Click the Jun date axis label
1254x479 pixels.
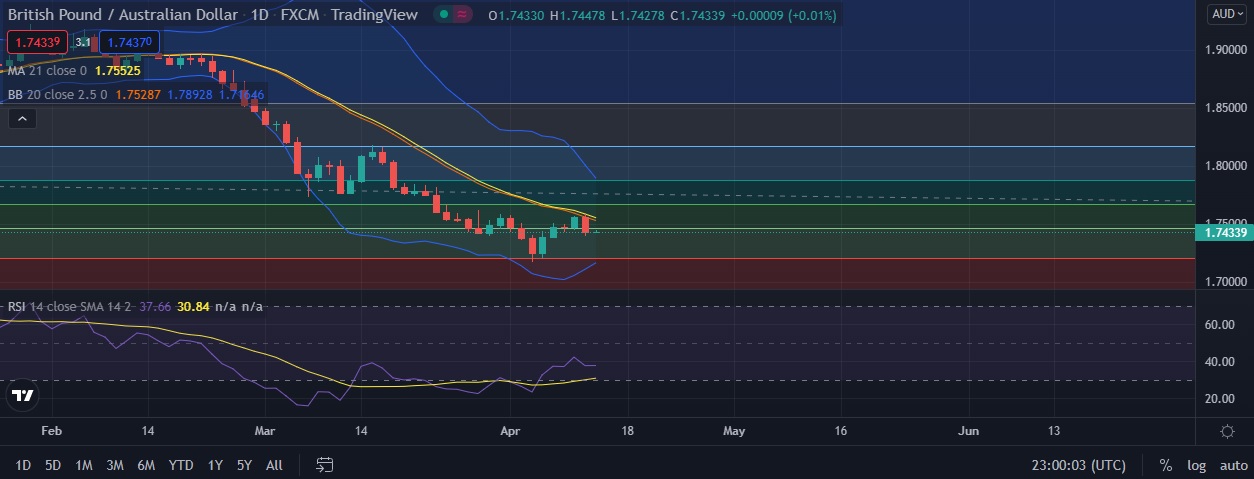(x=968, y=431)
